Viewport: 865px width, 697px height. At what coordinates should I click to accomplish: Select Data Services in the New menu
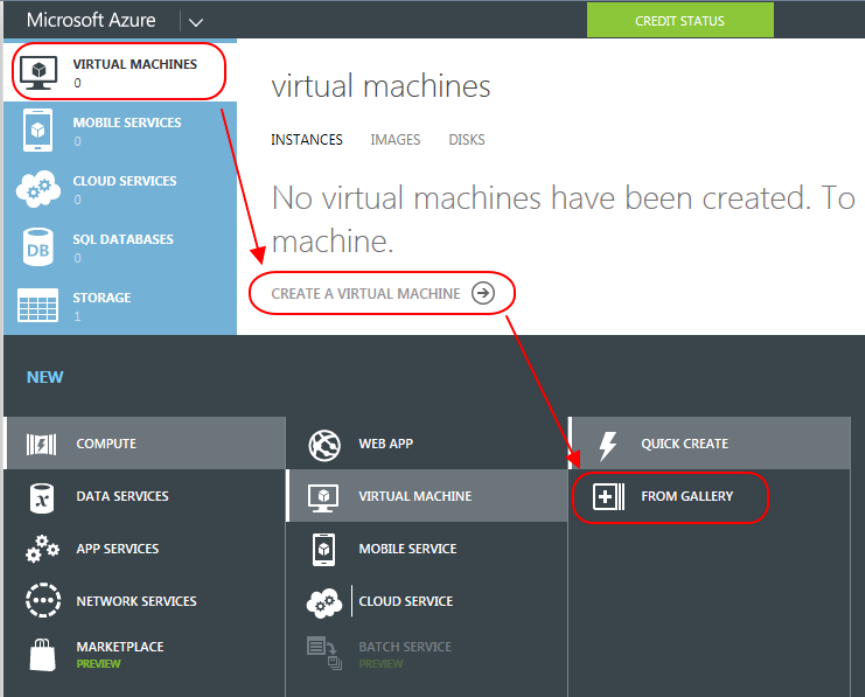[x=146, y=496]
